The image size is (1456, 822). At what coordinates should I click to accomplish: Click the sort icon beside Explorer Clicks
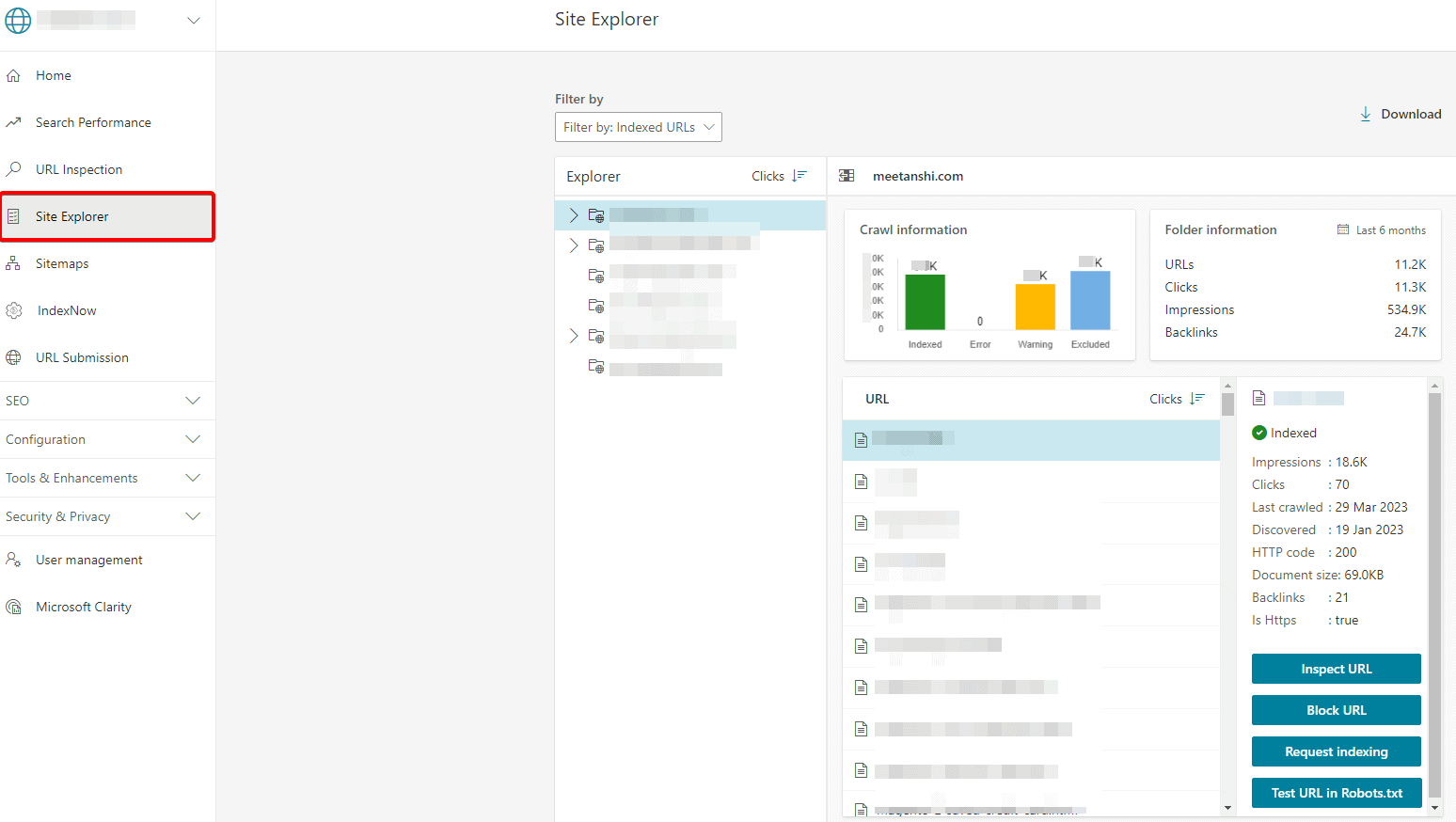pyautogui.click(x=799, y=176)
